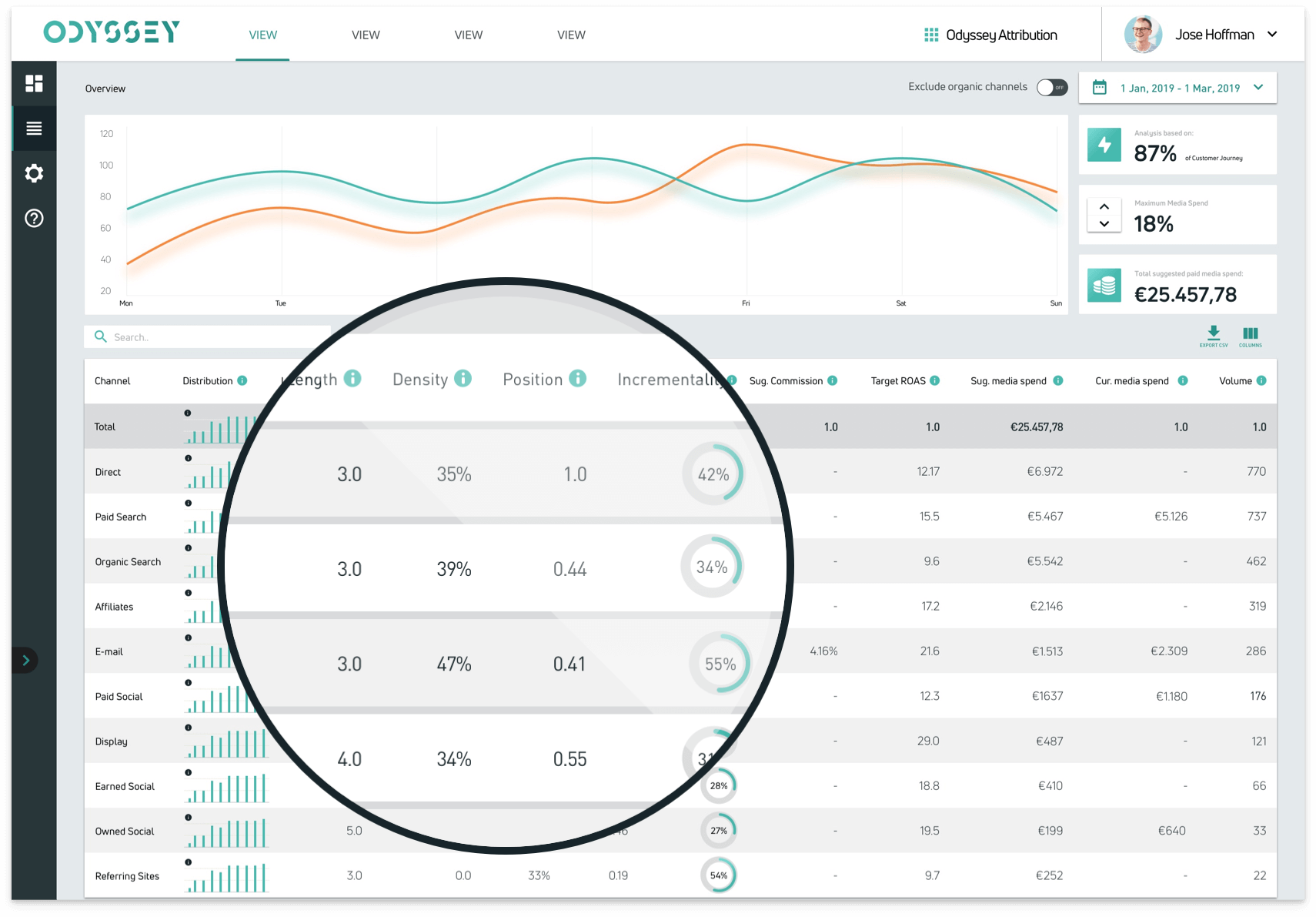Select the Odyssey Attribution menu item
The height and width of the screenshot is (917, 1316).
pyautogui.click(x=990, y=34)
